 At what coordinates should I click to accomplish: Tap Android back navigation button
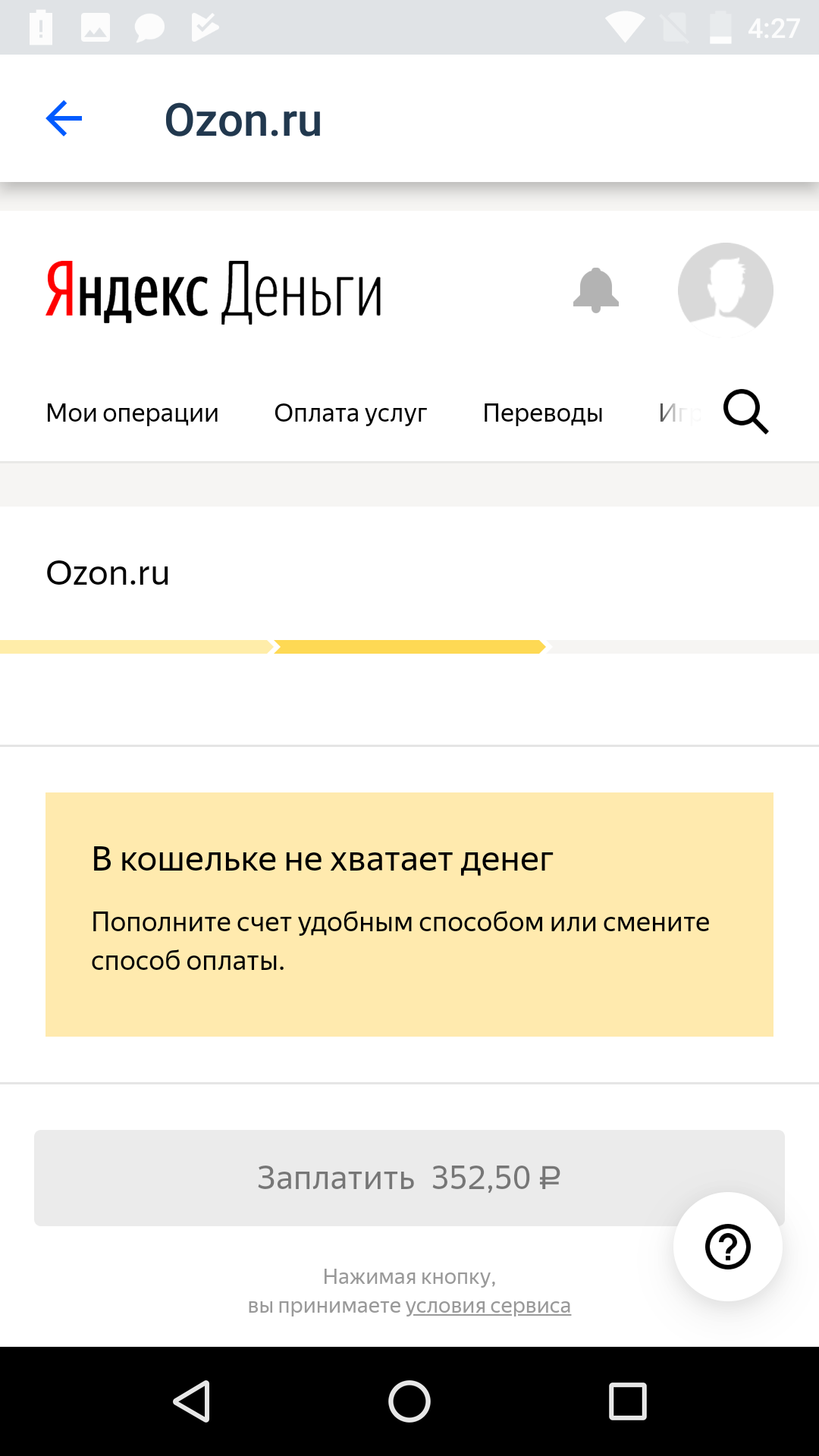point(192,1401)
